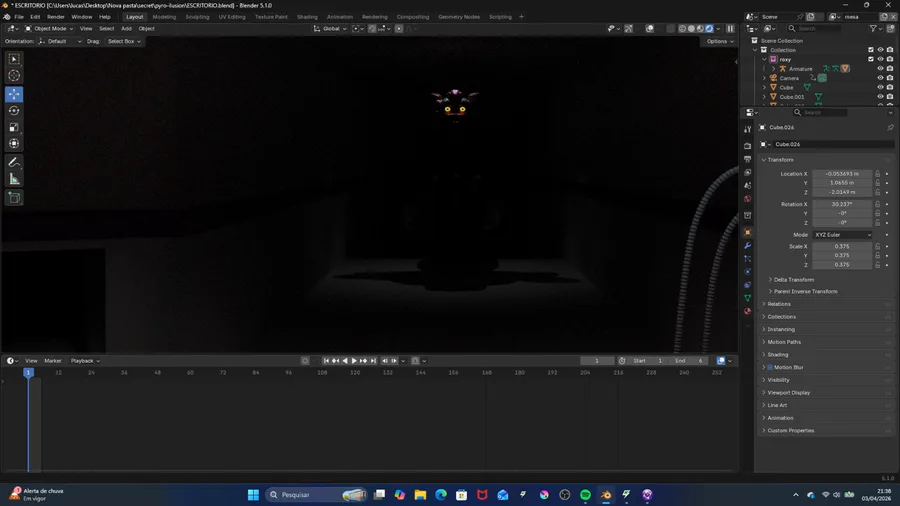This screenshot has height=506, width=900.
Task: Open the Output properties tab
Action: tap(747, 159)
